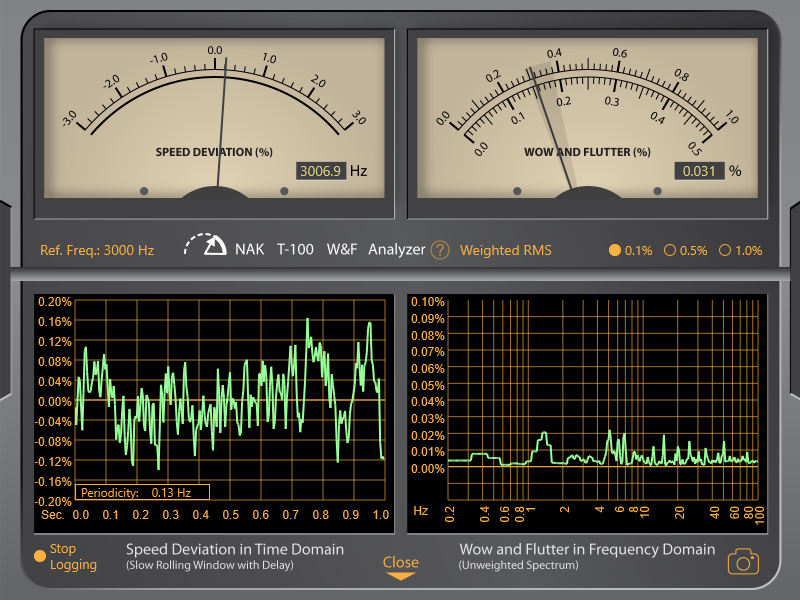Click the 0.20% time-domain axis label
Screen dimensions: 800x600
[55, 302]
